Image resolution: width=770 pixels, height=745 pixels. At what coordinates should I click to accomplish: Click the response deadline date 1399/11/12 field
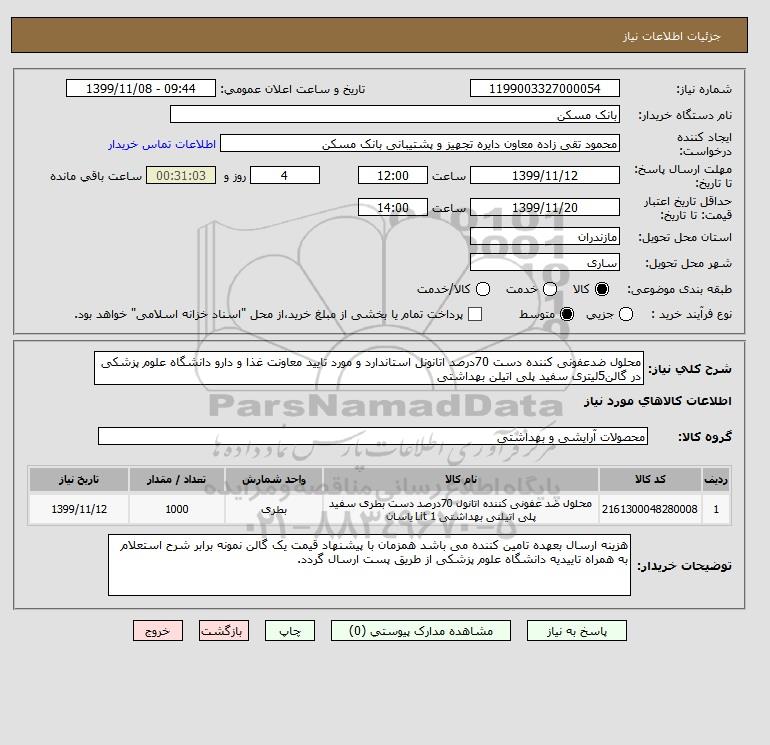[545, 175]
